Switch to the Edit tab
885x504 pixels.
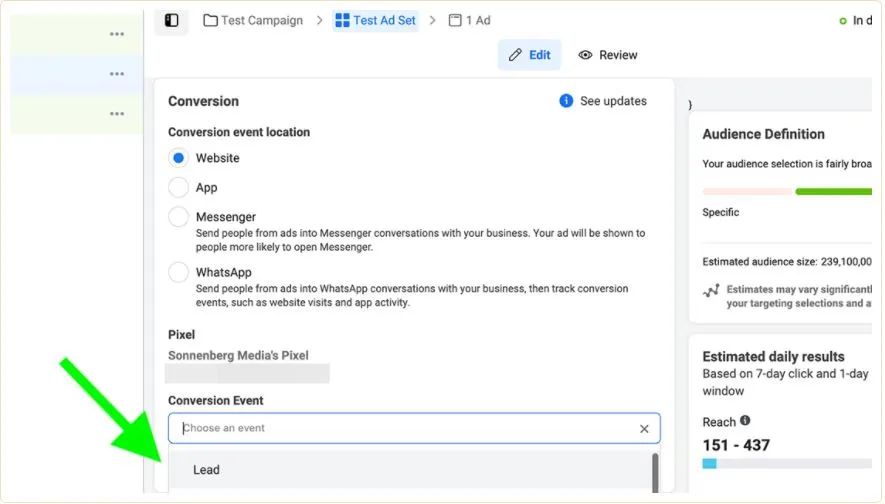tap(529, 55)
